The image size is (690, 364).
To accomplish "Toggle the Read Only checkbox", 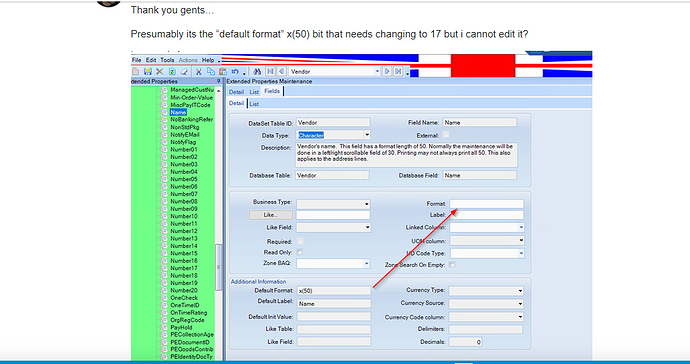I will click(x=300, y=252).
